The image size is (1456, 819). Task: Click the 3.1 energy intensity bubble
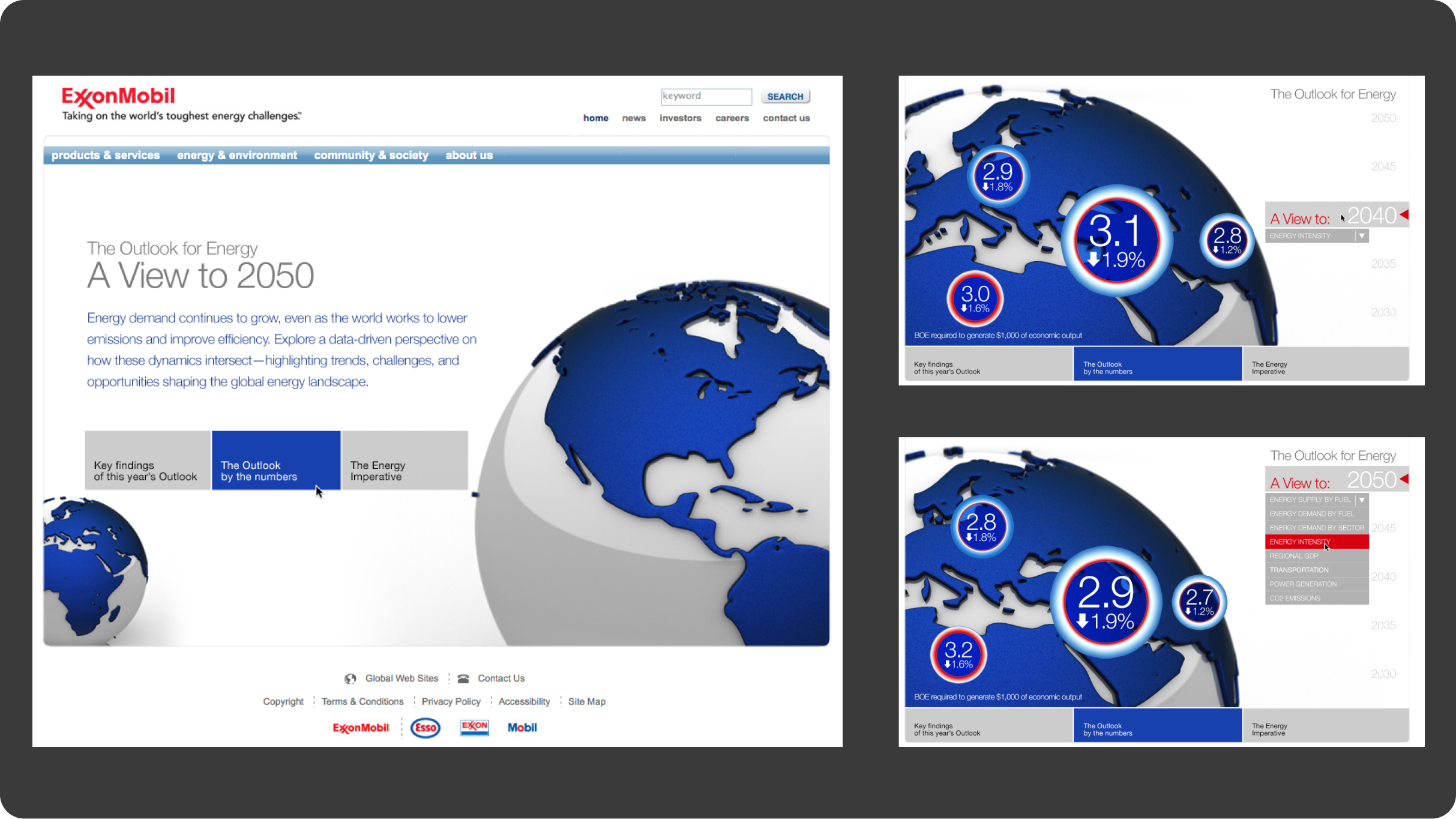[1117, 241]
